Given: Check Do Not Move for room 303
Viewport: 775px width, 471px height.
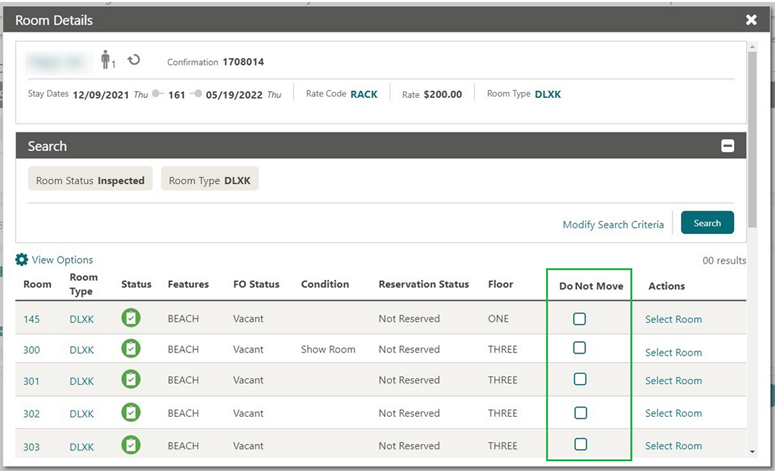Looking at the screenshot, I should pyautogui.click(x=581, y=444).
